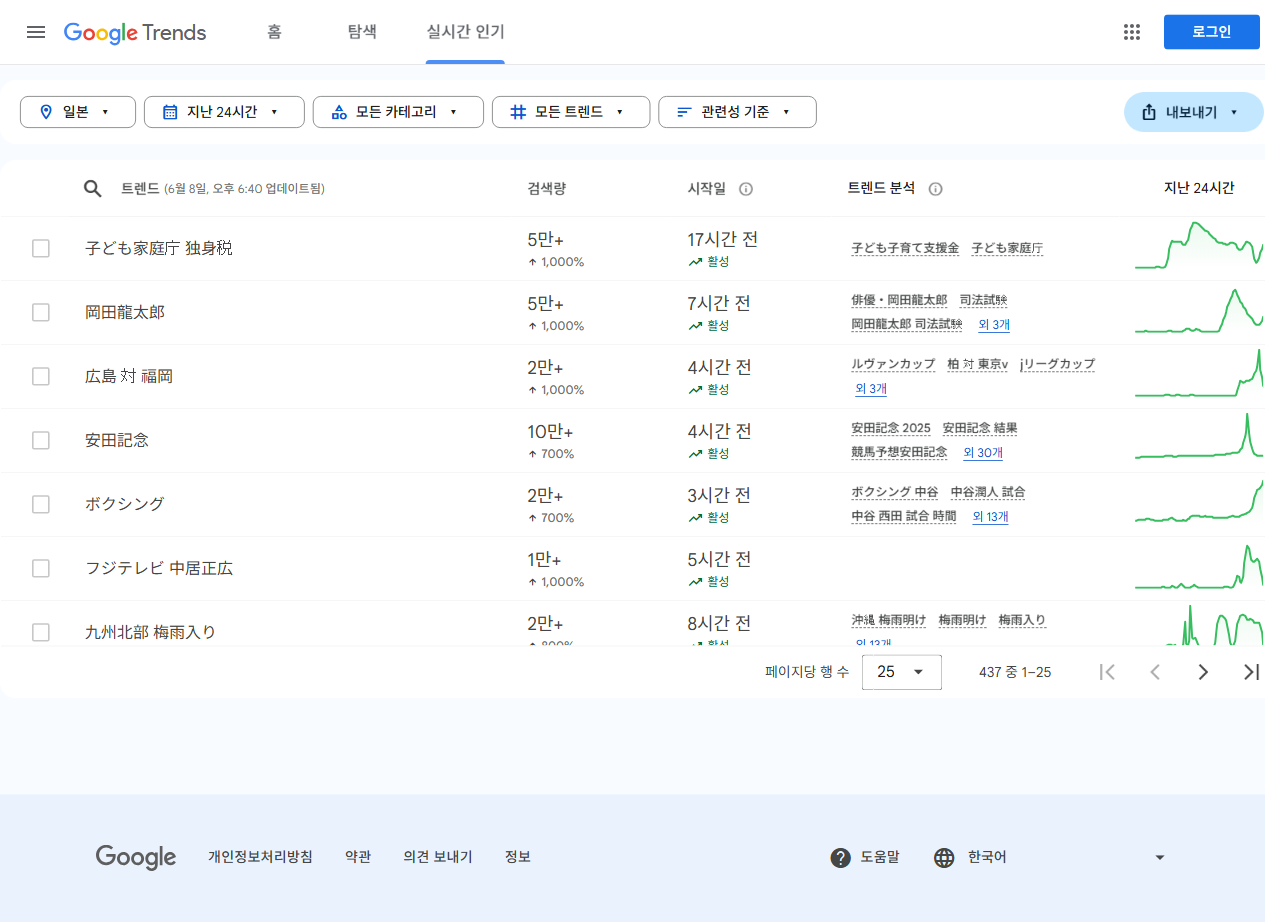
Task: Open trend 広島 対 福岡
Action: [129, 376]
